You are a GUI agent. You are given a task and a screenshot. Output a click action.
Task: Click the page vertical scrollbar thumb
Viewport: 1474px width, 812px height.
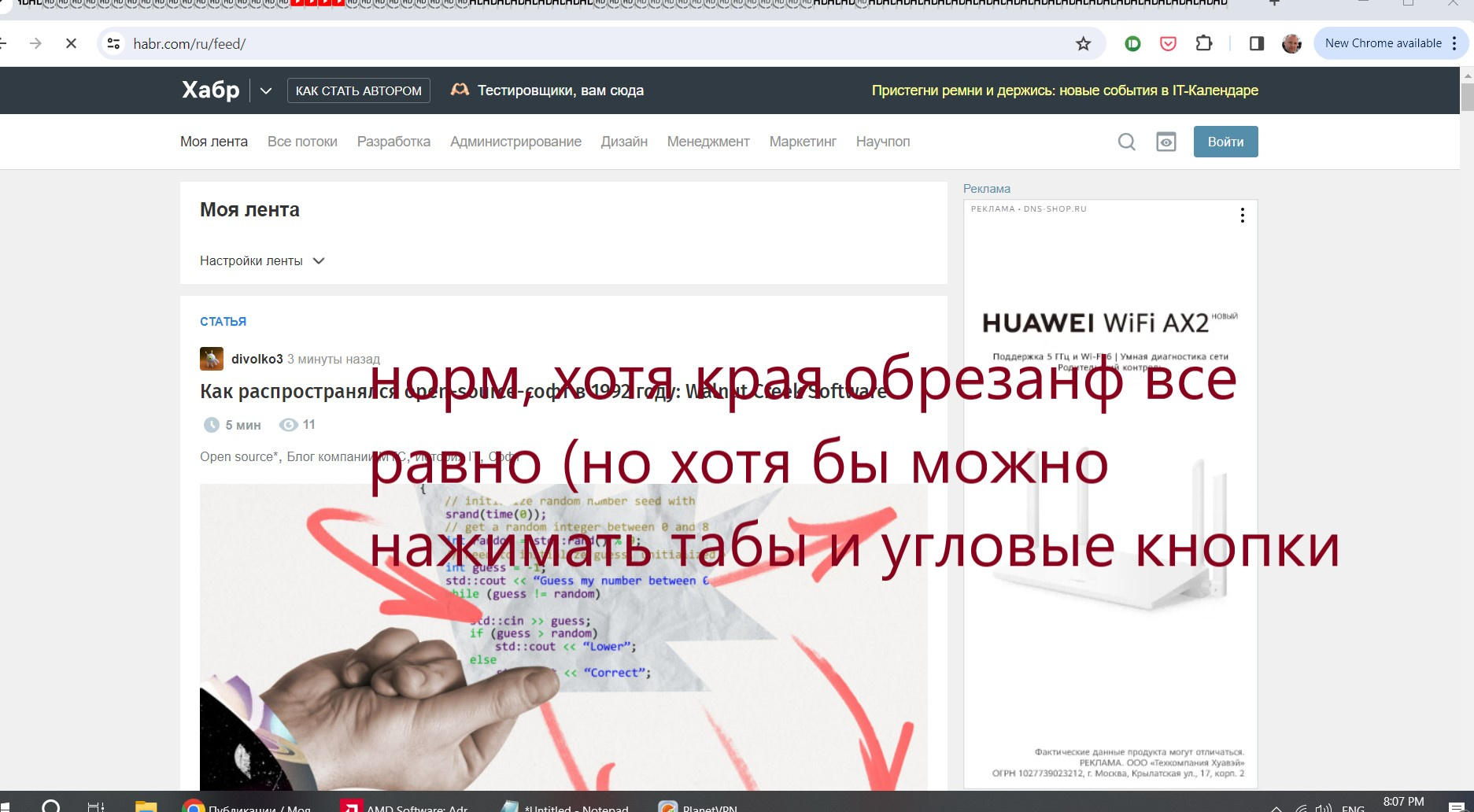click(1467, 98)
